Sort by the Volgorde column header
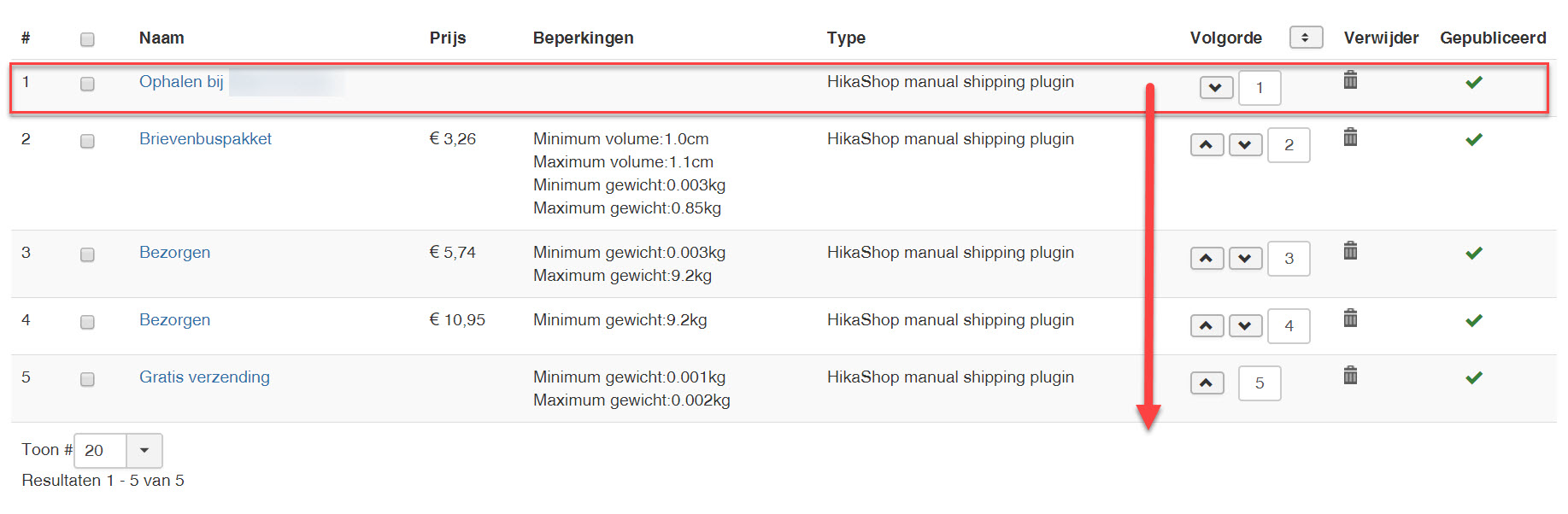 tap(1225, 38)
